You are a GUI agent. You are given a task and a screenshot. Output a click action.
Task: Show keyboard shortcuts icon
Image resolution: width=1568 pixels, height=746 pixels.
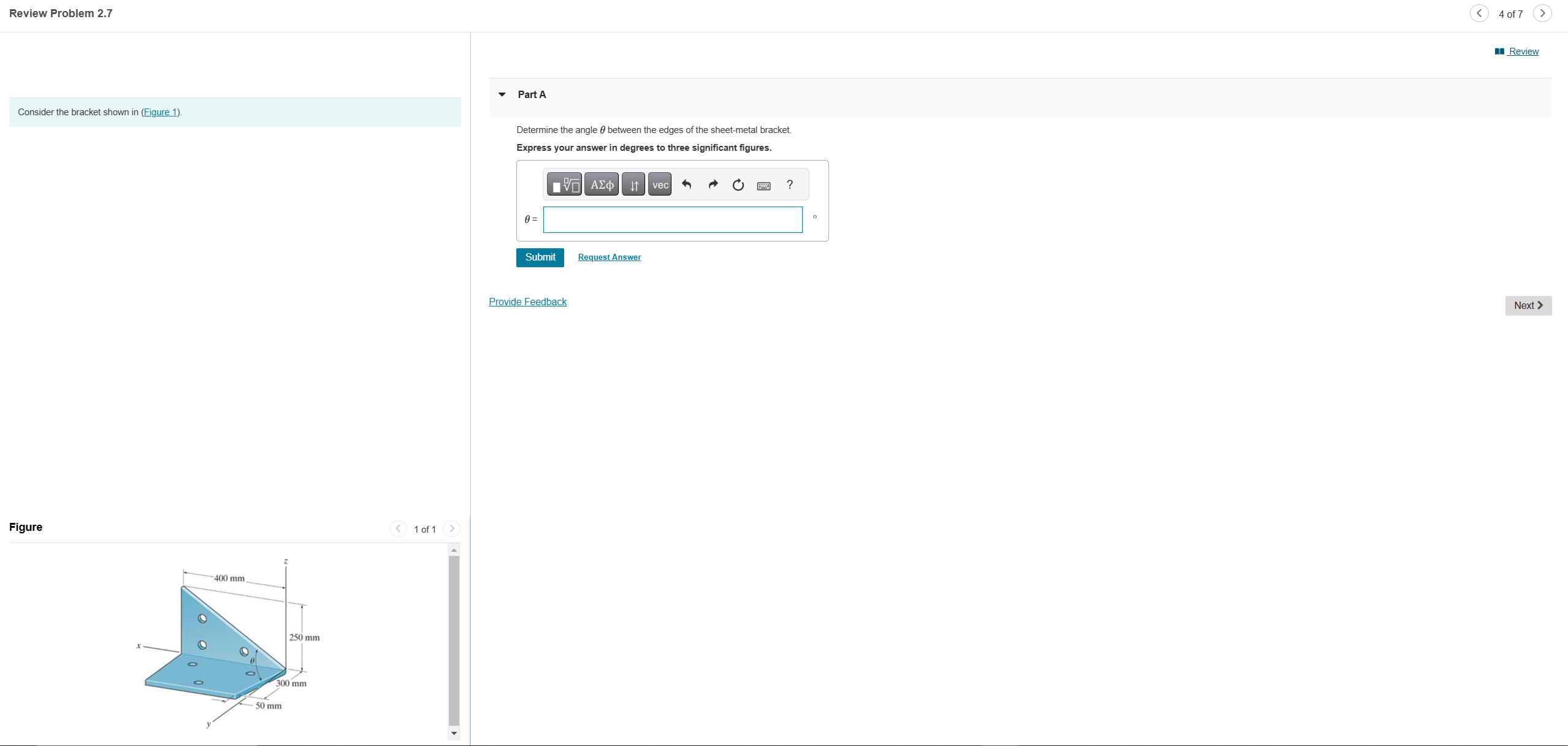click(764, 185)
